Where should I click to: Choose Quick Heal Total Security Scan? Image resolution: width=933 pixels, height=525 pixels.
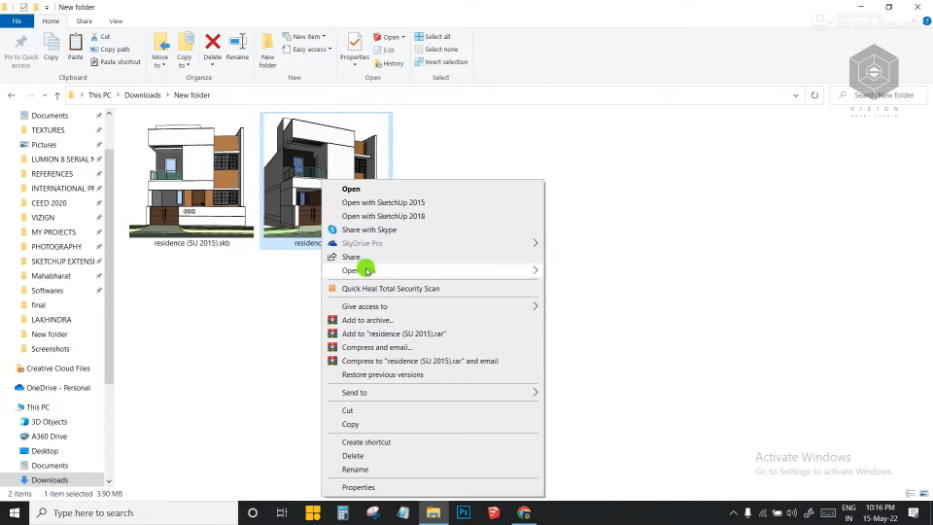tap(390, 289)
